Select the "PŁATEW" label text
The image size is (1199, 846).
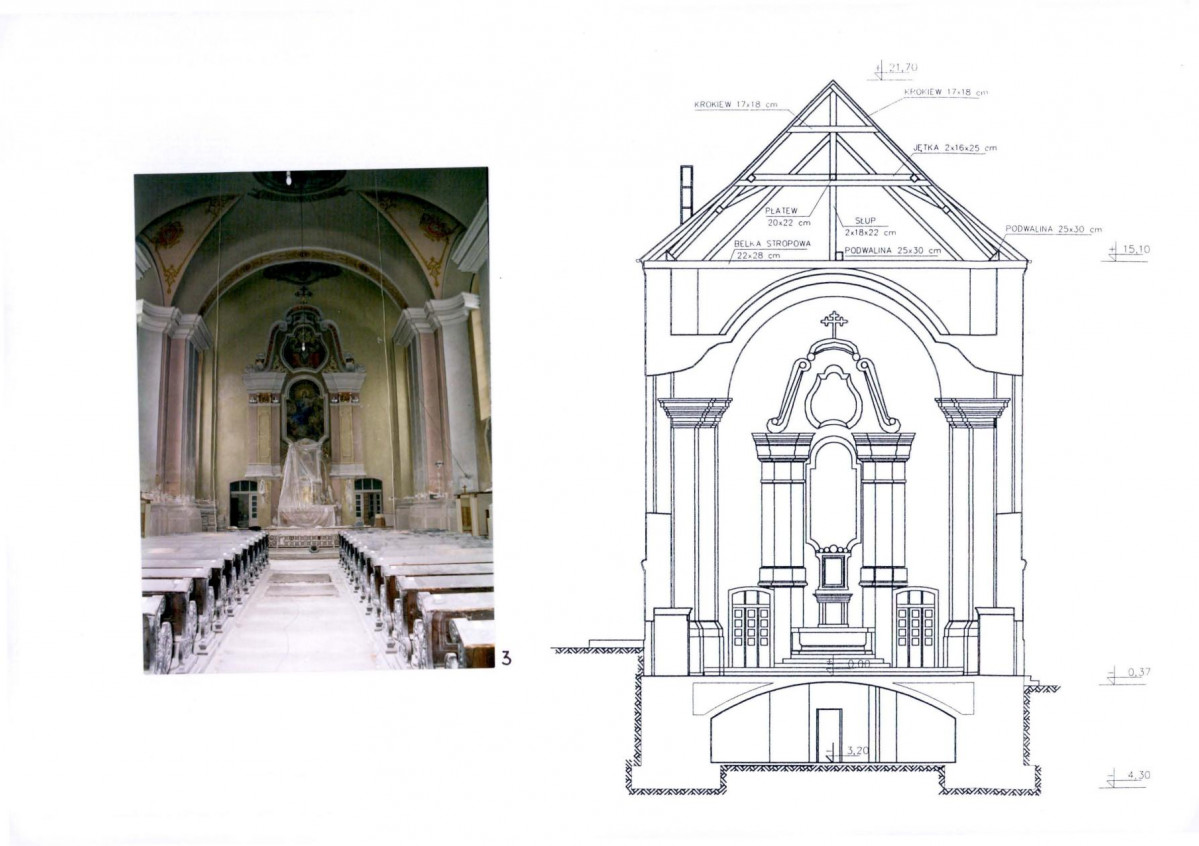point(781,211)
